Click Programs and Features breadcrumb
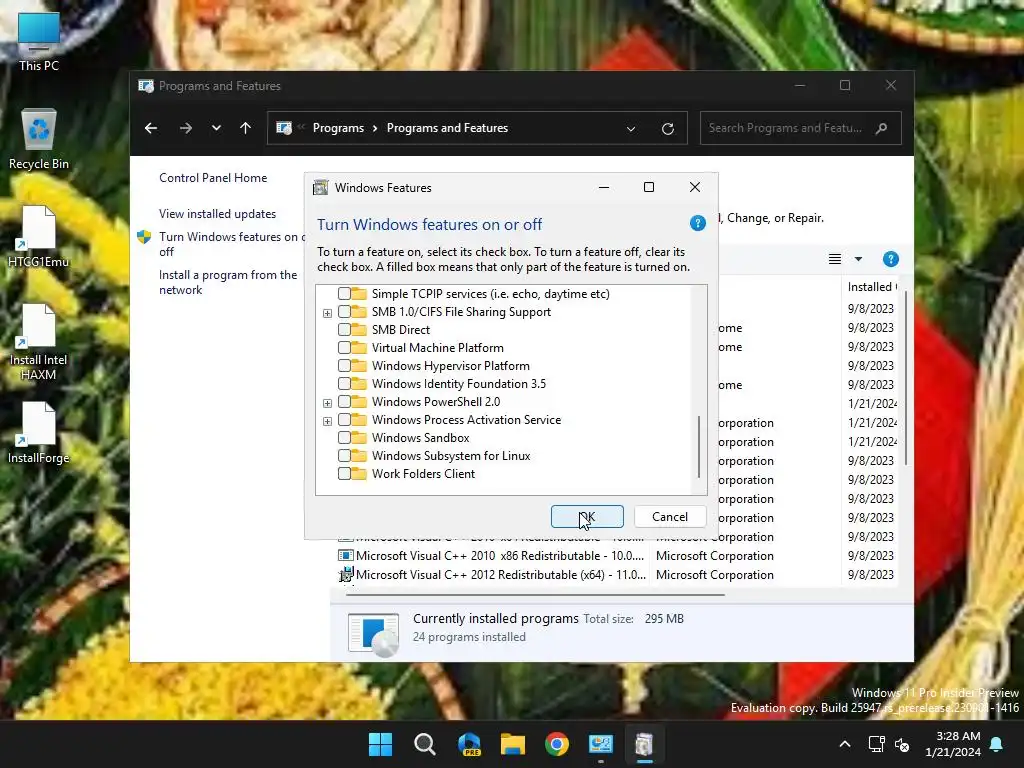This screenshot has width=1024, height=768. 447,128
